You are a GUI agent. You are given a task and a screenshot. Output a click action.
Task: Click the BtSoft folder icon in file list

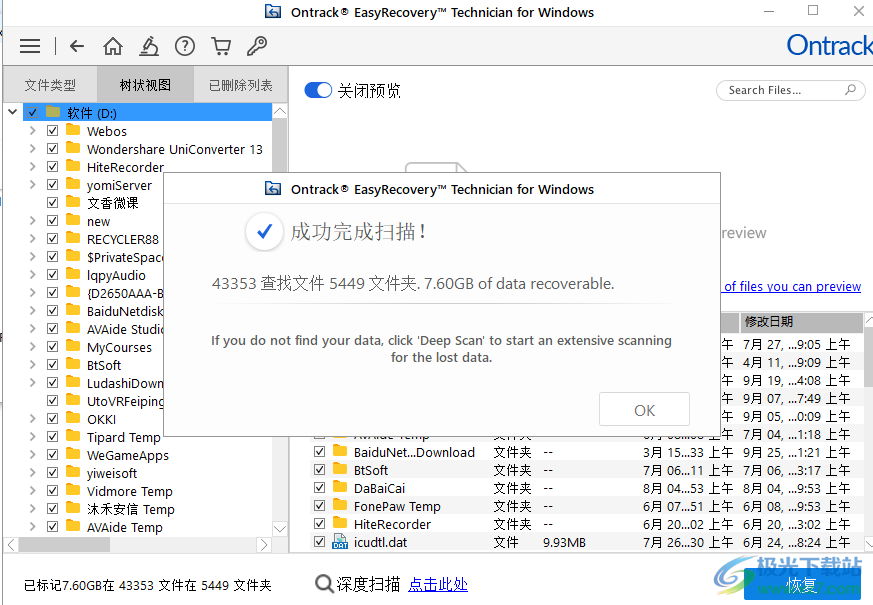click(x=340, y=469)
